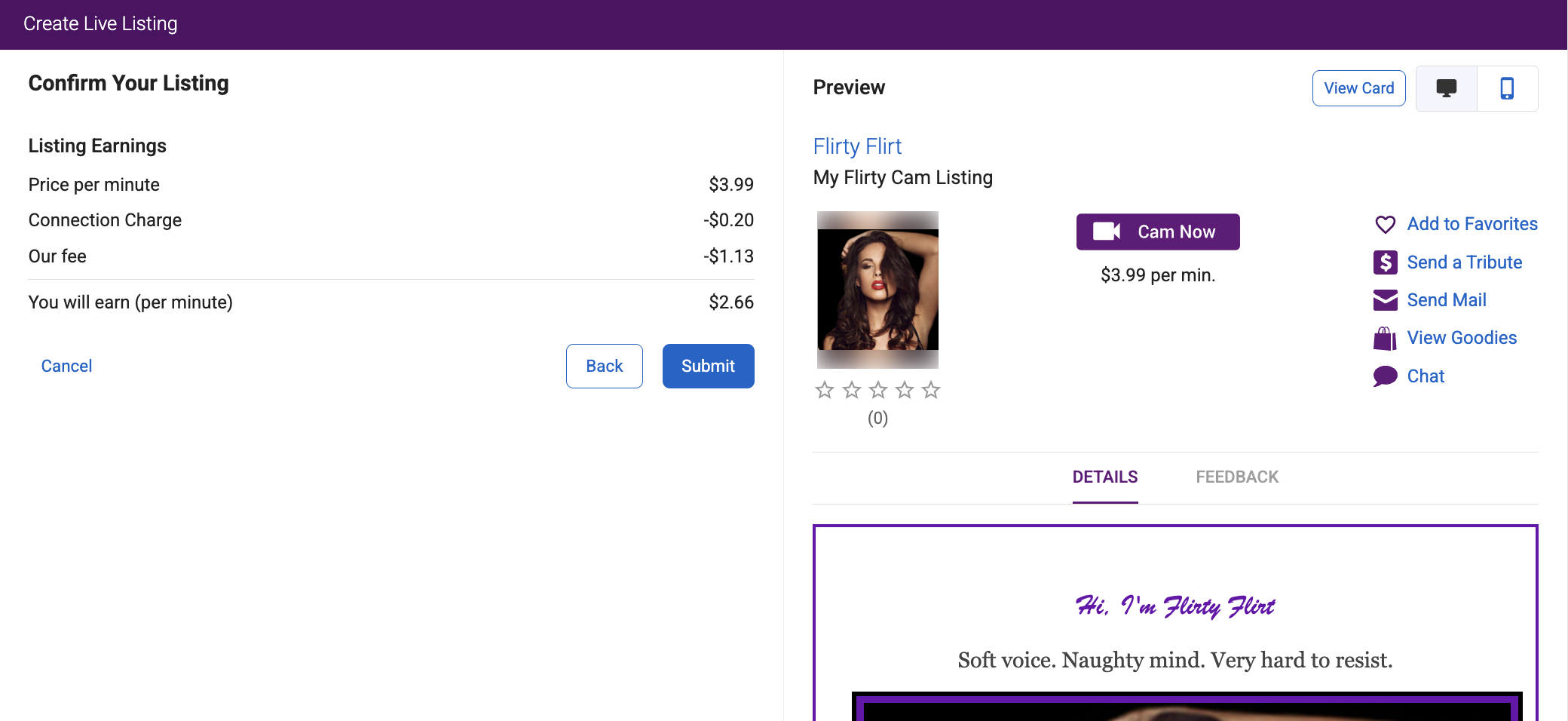1568x721 pixels.
Task: Choose Send a Tribute link
Action: (1465, 262)
